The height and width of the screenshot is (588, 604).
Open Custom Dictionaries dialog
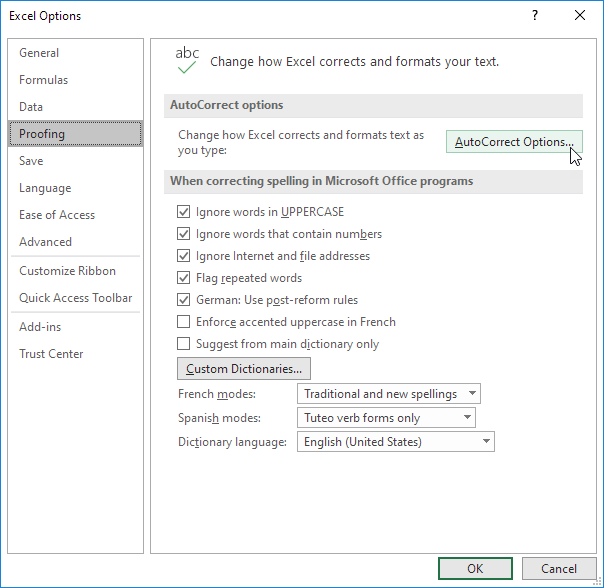click(244, 369)
